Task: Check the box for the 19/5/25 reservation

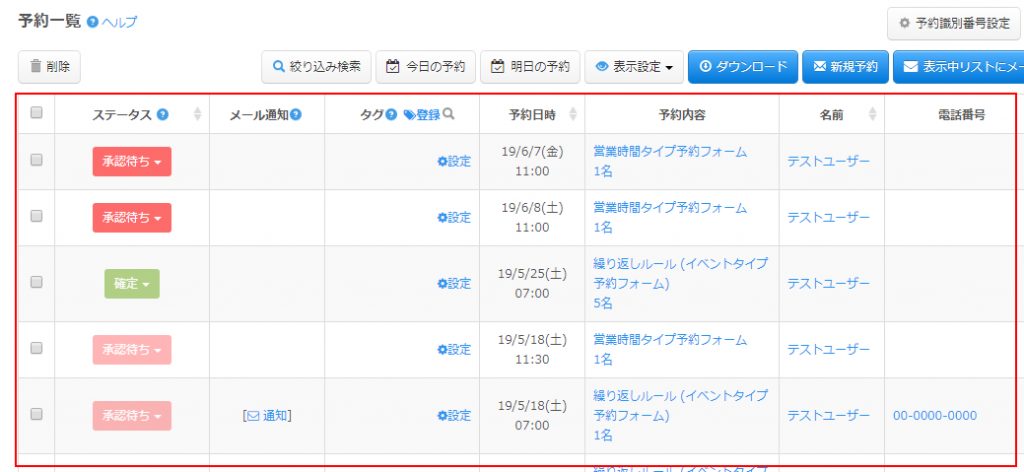Action: (x=36, y=282)
